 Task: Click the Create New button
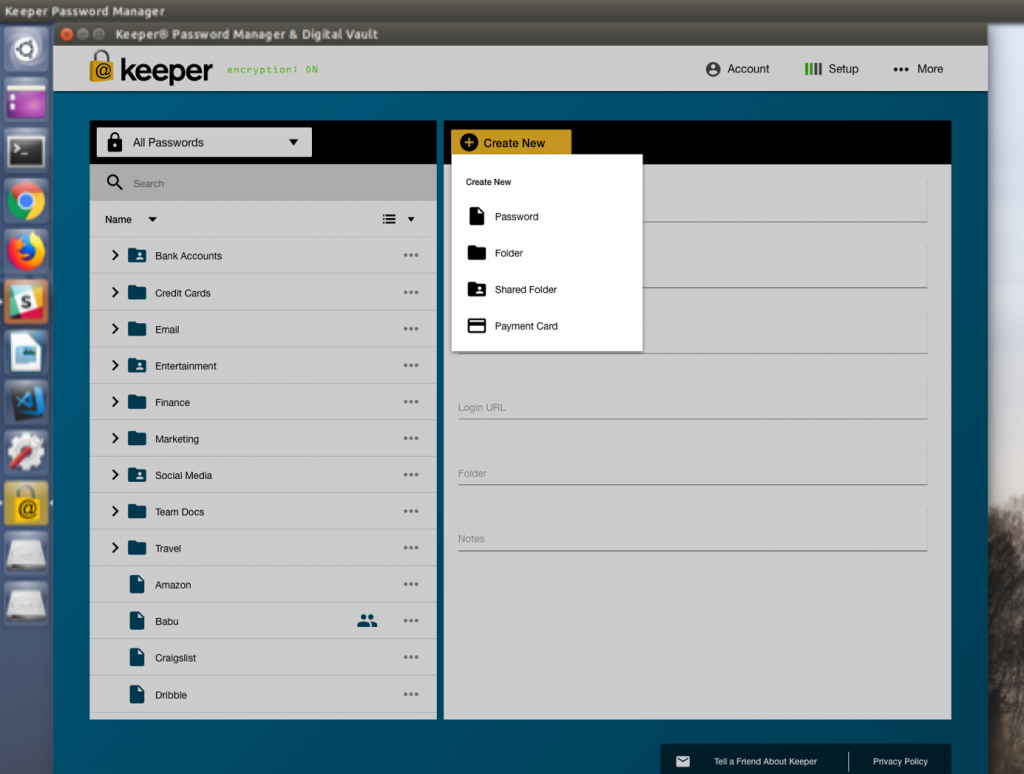(x=510, y=142)
